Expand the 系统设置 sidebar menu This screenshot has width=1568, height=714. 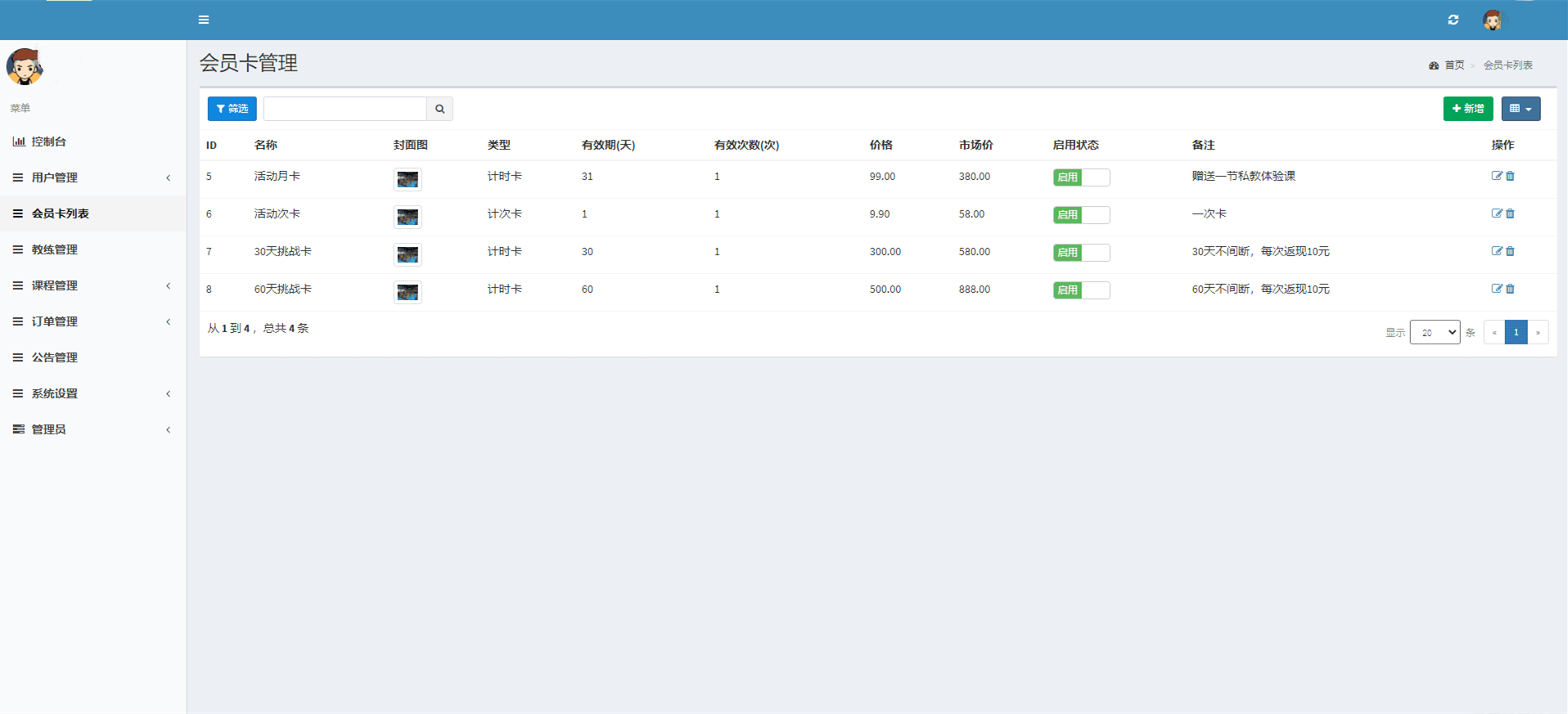click(92, 393)
